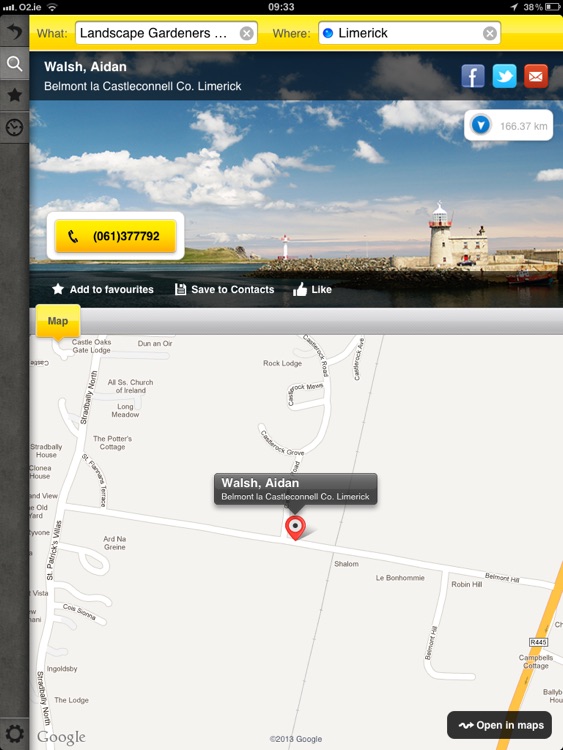Tap the Wi-Fi icon in status bar
This screenshot has height=750, width=563.
52,7
